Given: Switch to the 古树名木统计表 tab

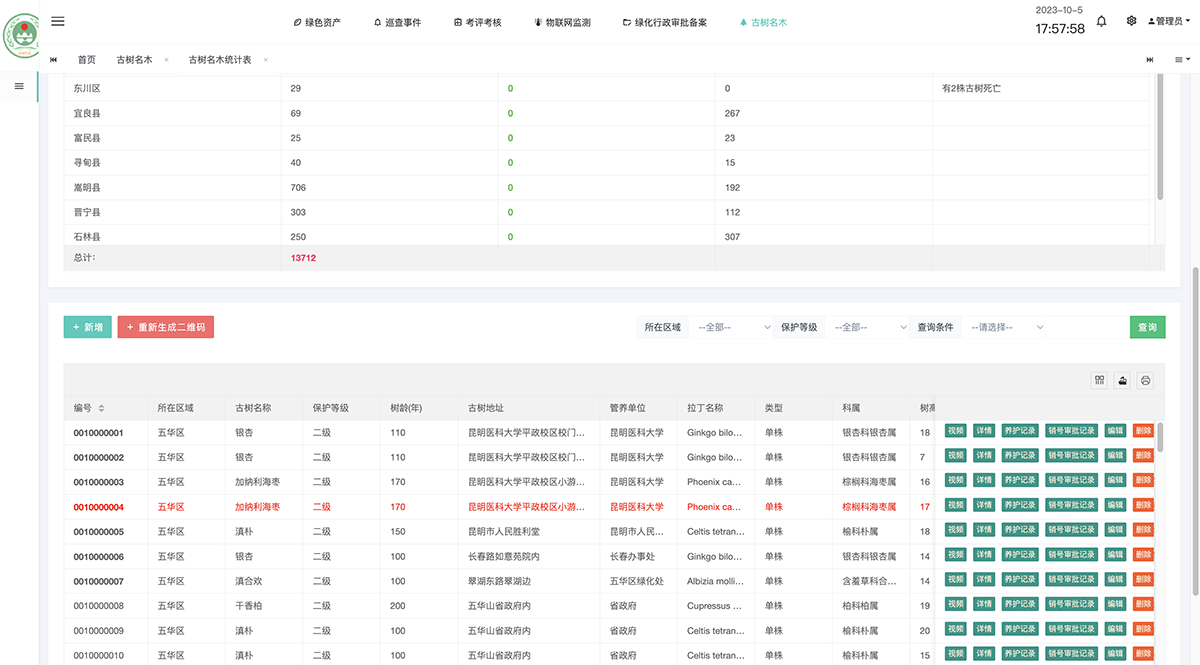Looking at the screenshot, I should 220,60.
